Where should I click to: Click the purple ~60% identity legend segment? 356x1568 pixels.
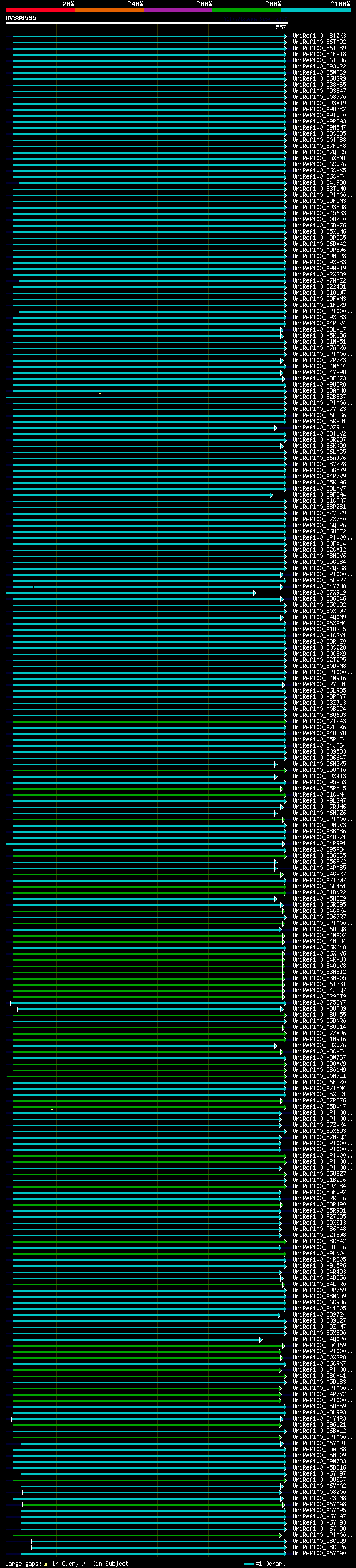coord(179,10)
